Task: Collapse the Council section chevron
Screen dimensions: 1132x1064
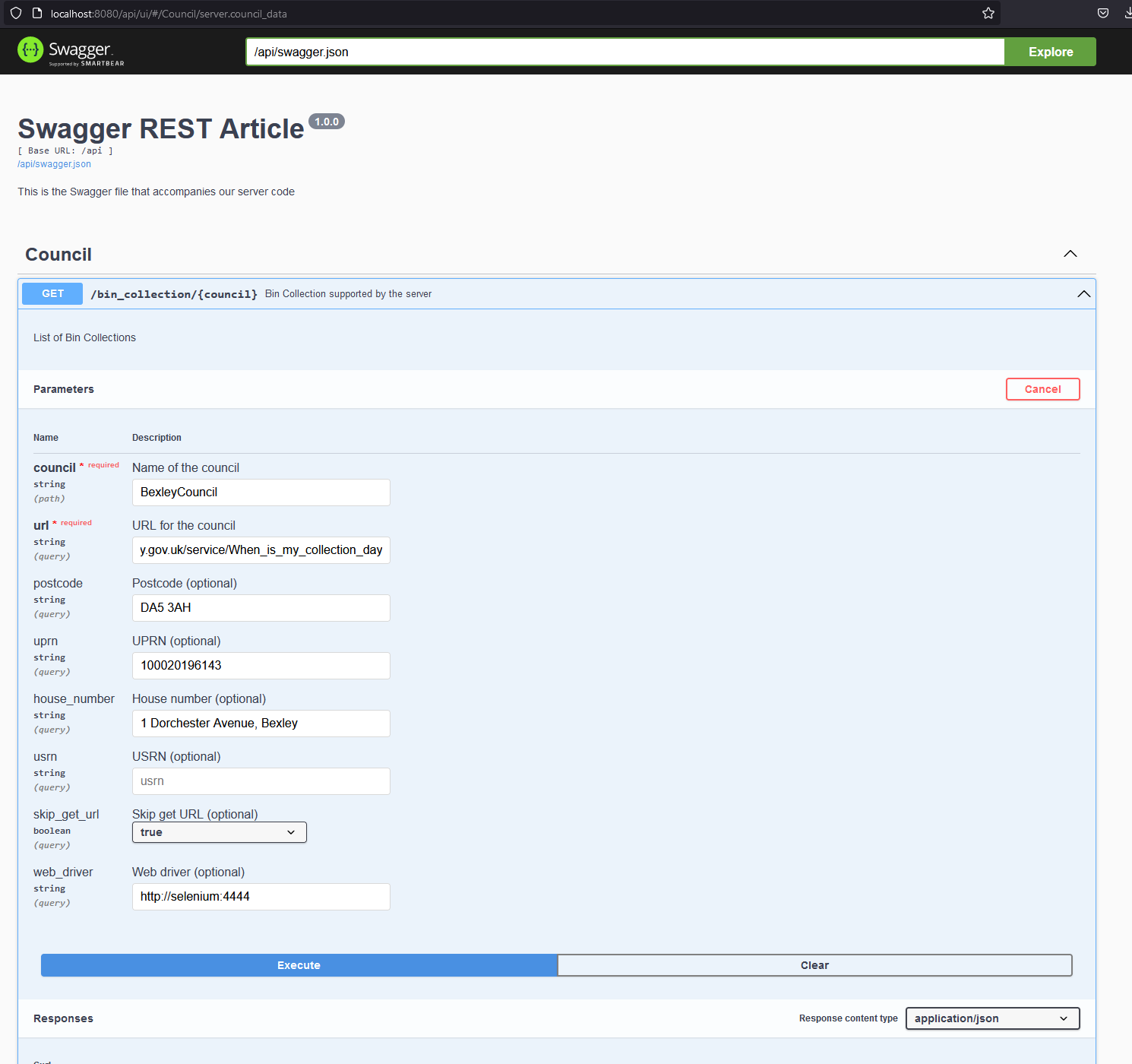Action: tap(1070, 254)
